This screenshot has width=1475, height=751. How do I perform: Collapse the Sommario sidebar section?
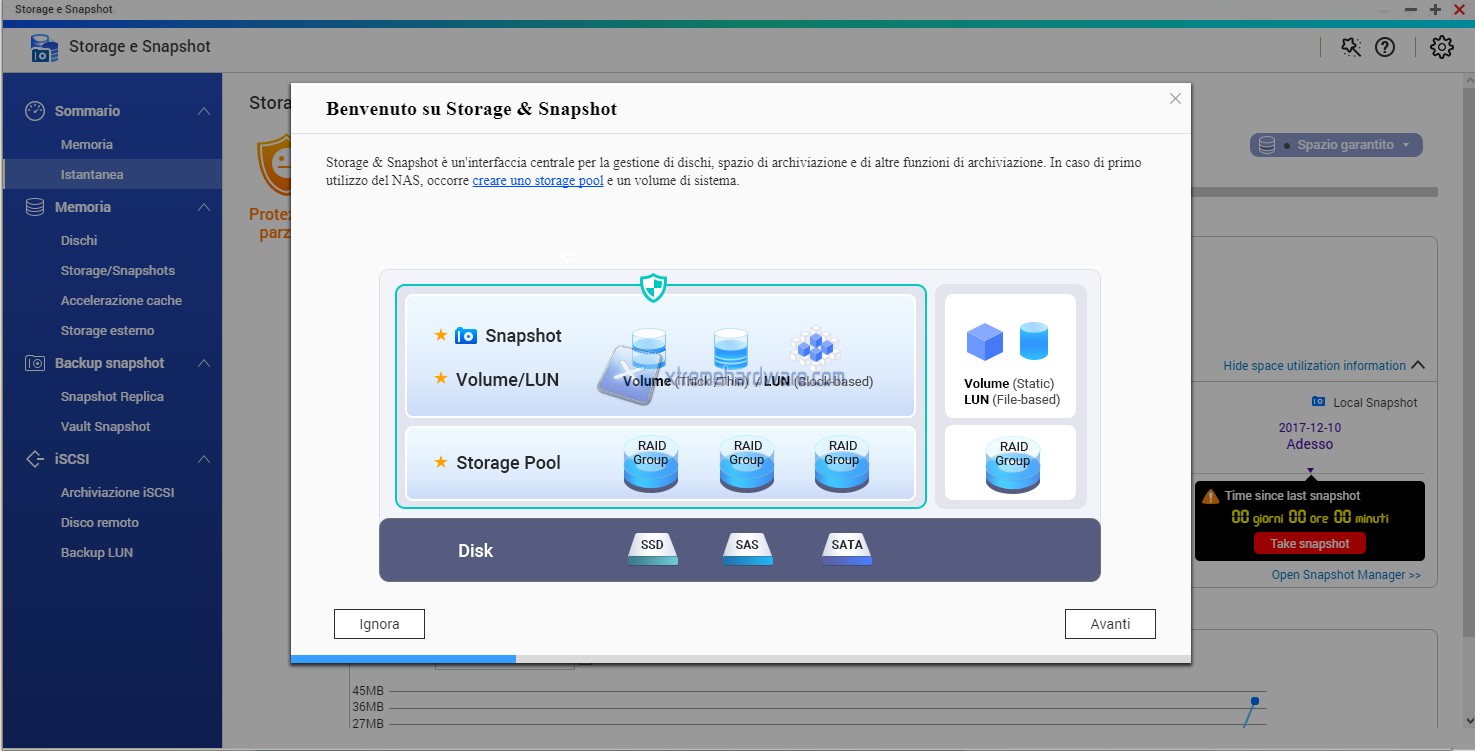[204, 111]
